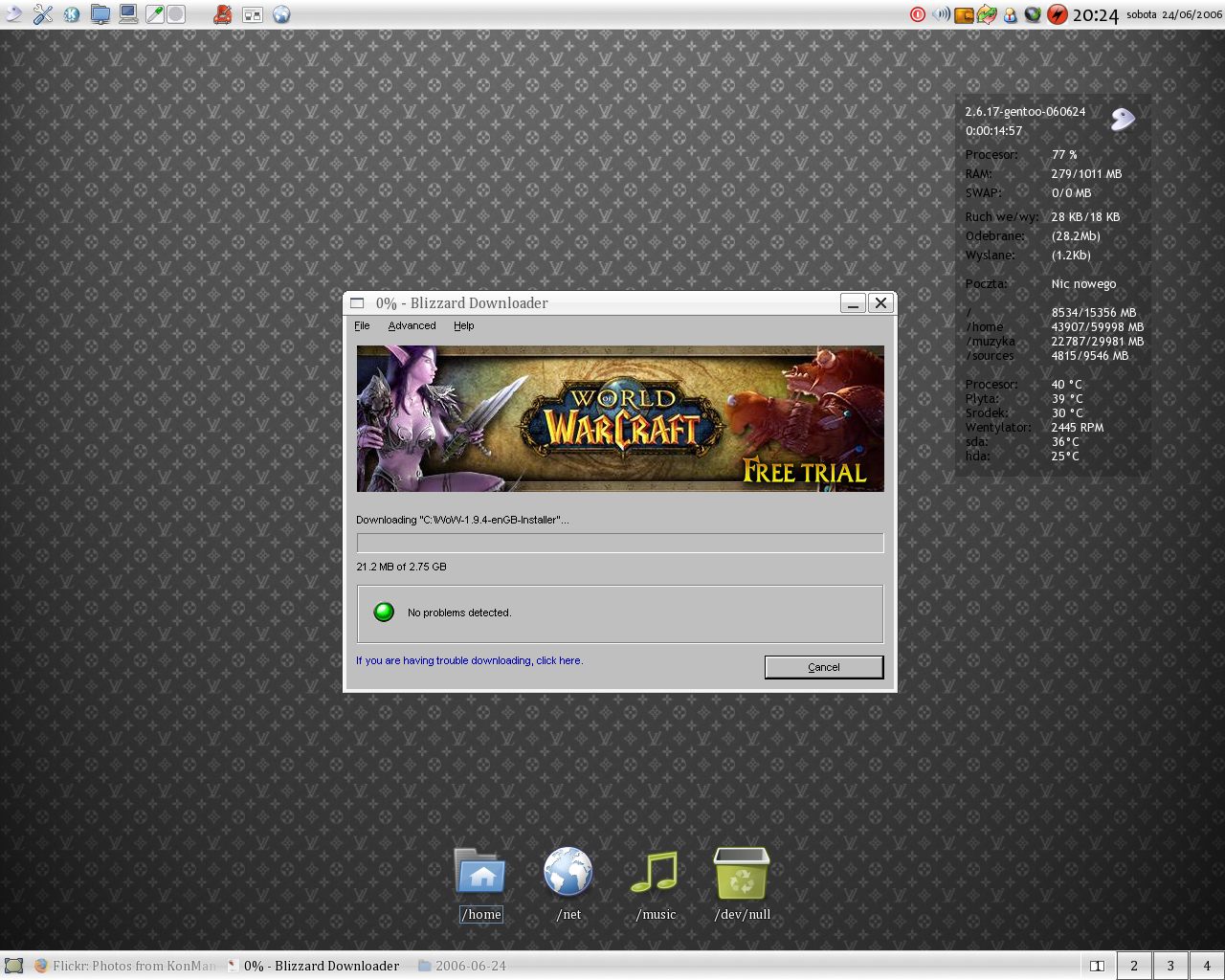
Task: Click the download progress bar
Action: (620, 543)
